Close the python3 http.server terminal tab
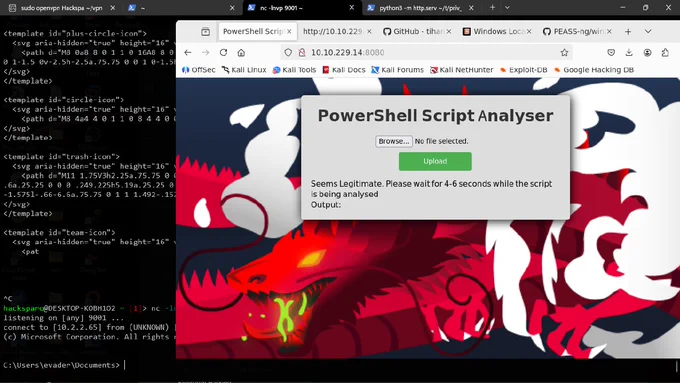The image size is (680, 383). [471, 8]
